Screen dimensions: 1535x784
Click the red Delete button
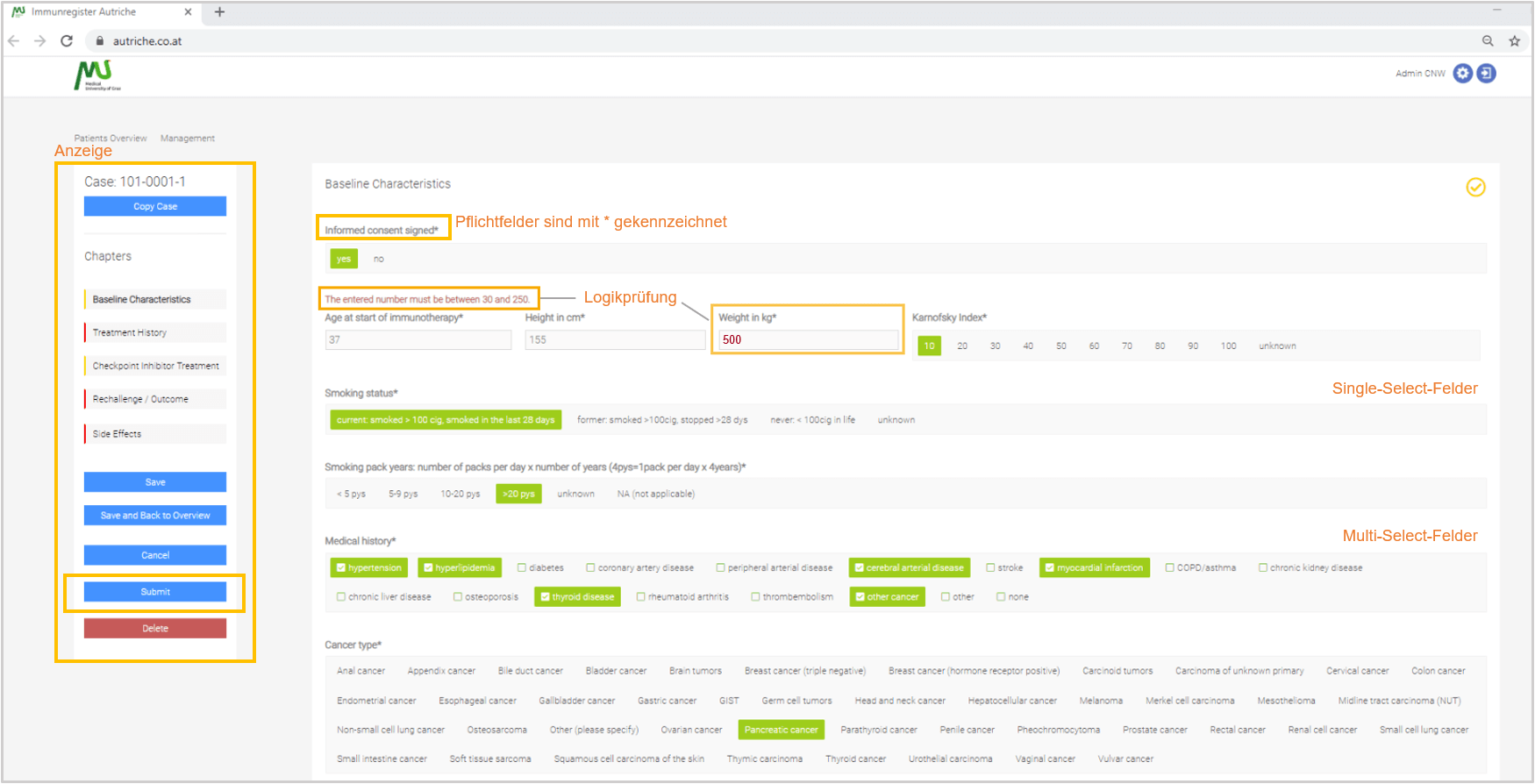155,629
